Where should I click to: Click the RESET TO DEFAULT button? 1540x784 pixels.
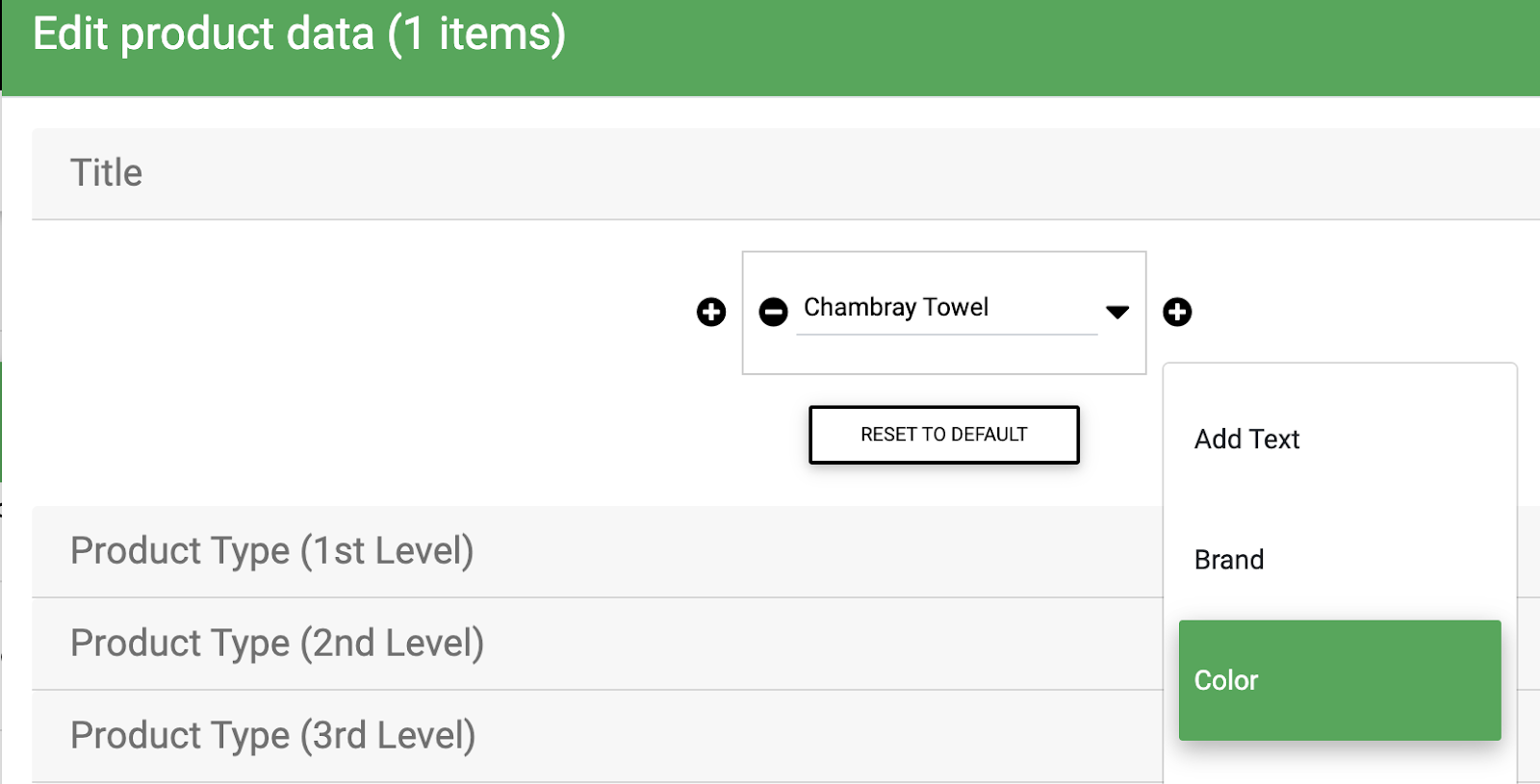[944, 435]
